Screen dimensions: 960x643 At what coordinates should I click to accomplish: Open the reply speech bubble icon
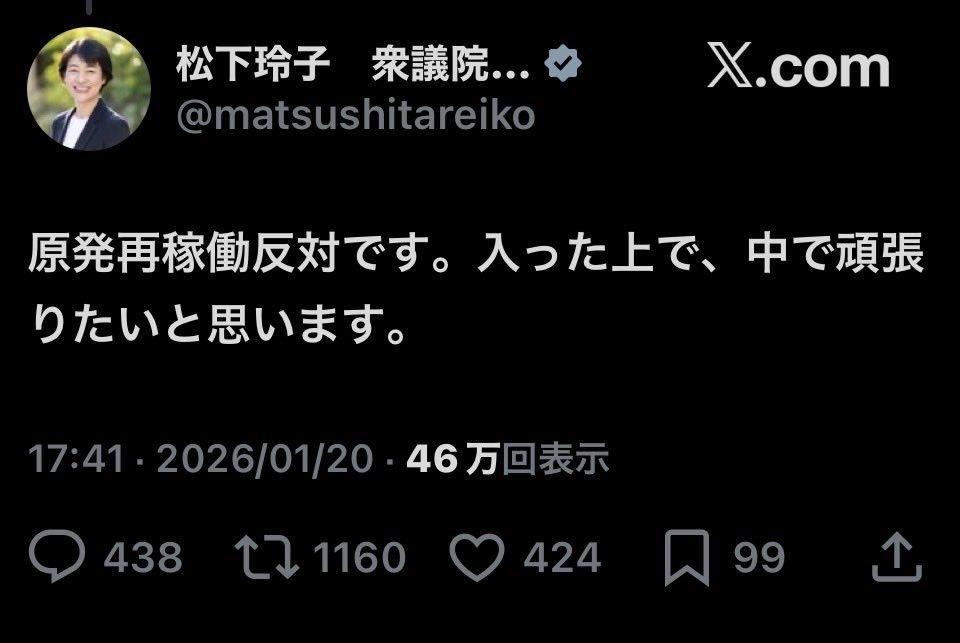click(57, 555)
